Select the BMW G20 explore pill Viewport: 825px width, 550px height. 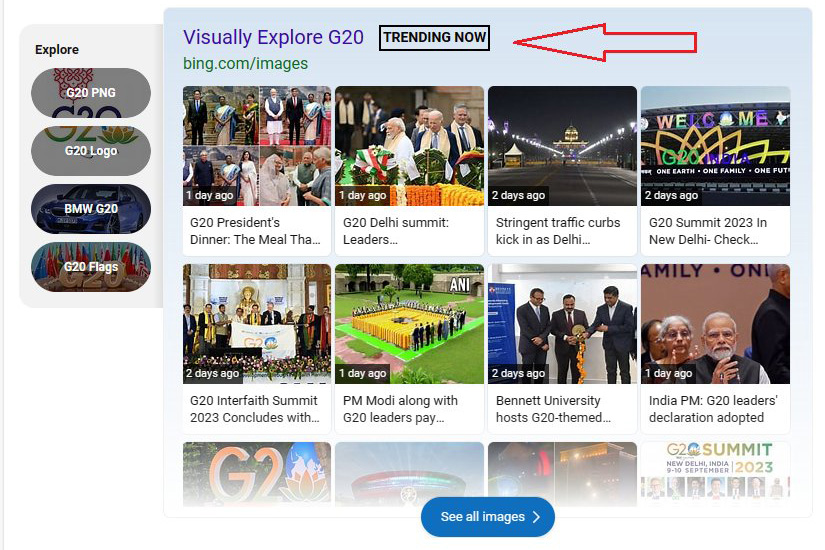[91, 209]
